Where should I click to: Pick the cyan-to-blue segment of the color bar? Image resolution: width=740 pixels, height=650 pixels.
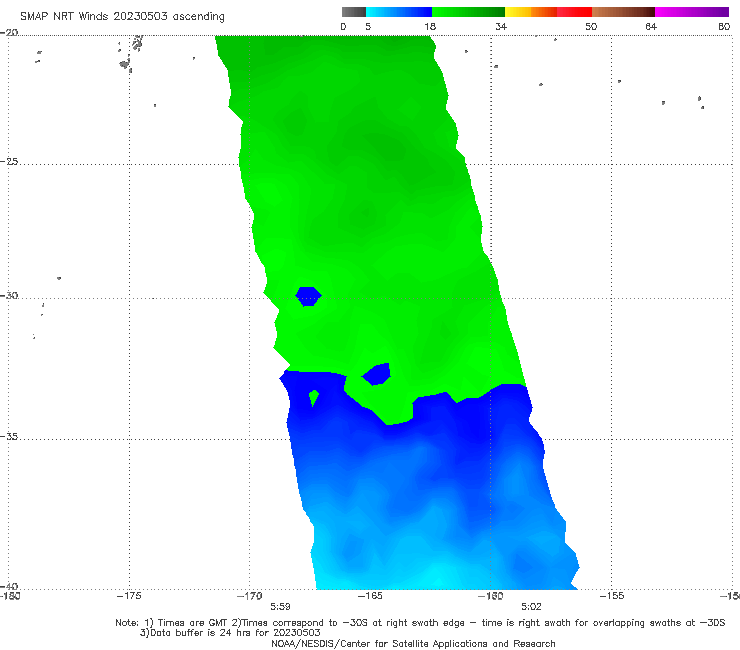(x=399, y=12)
